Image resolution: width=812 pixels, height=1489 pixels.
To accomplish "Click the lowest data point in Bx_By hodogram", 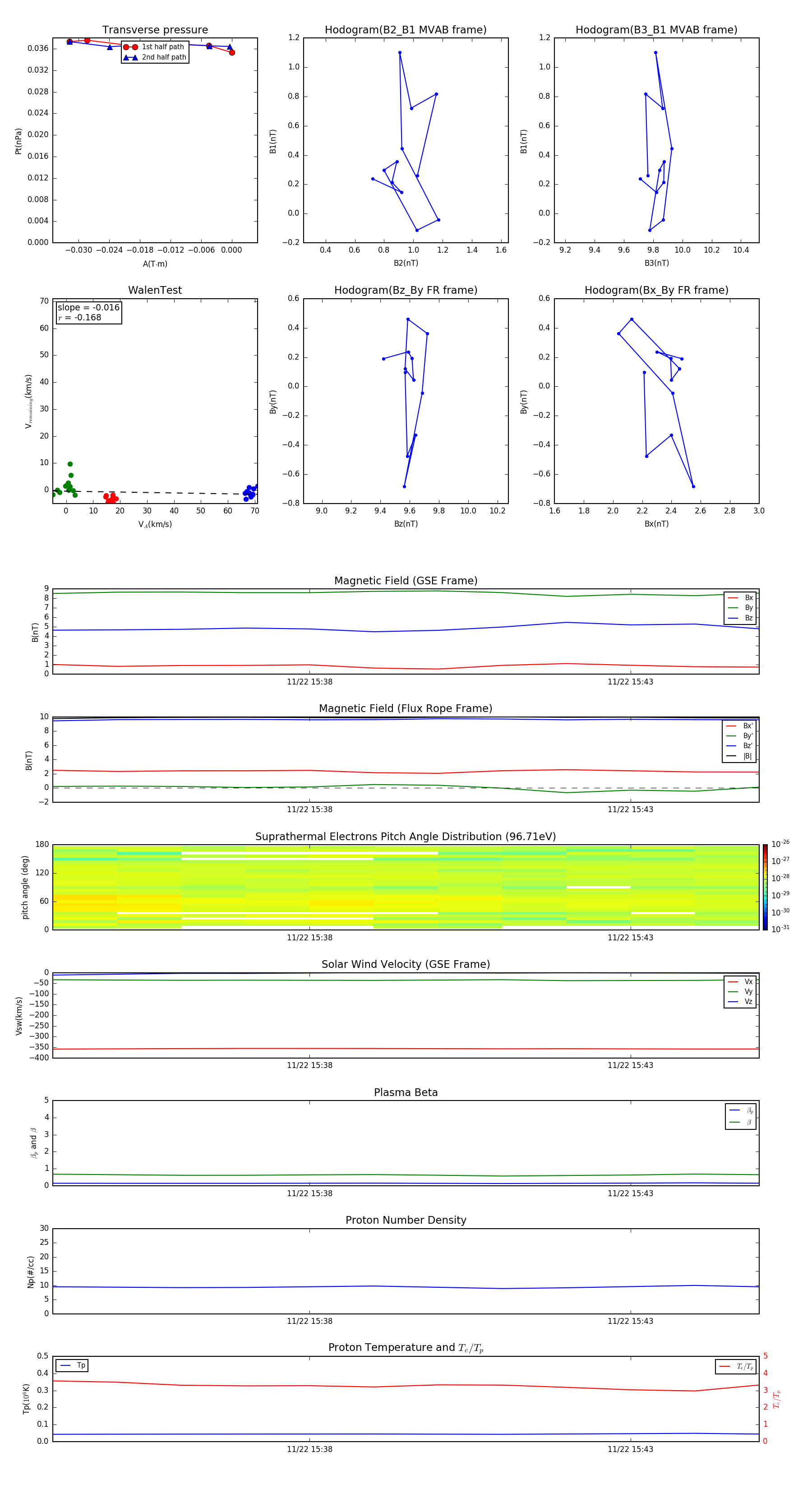I will click(693, 486).
